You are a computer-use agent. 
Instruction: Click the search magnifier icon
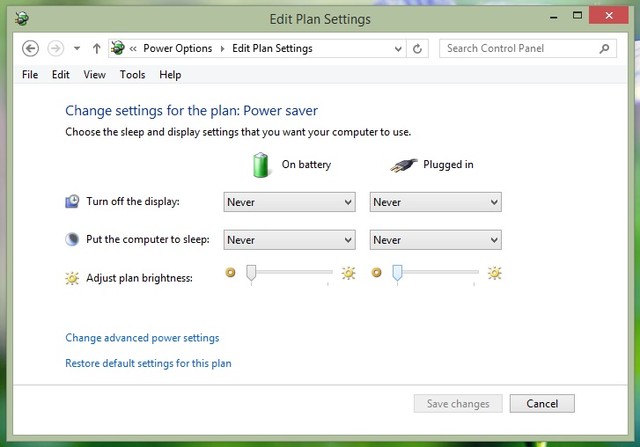click(x=604, y=49)
